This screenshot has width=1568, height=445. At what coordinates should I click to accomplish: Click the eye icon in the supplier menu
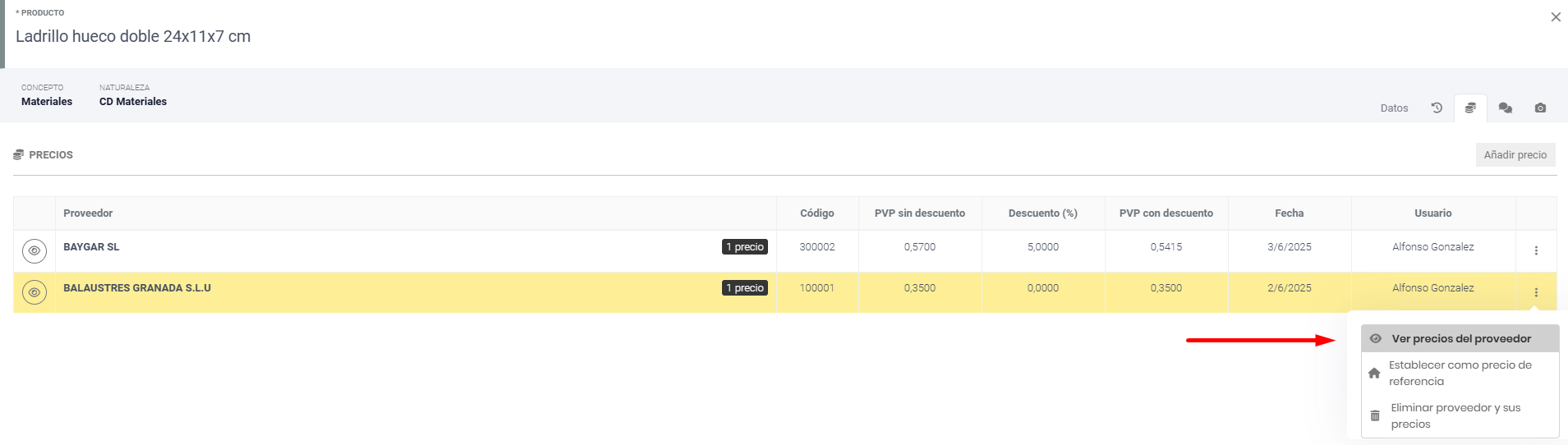pyautogui.click(x=1376, y=338)
